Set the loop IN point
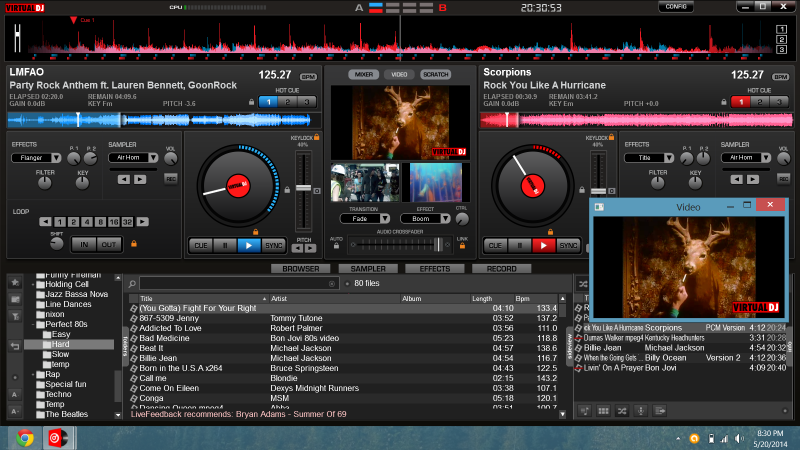This screenshot has height=450, width=800. [x=84, y=244]
